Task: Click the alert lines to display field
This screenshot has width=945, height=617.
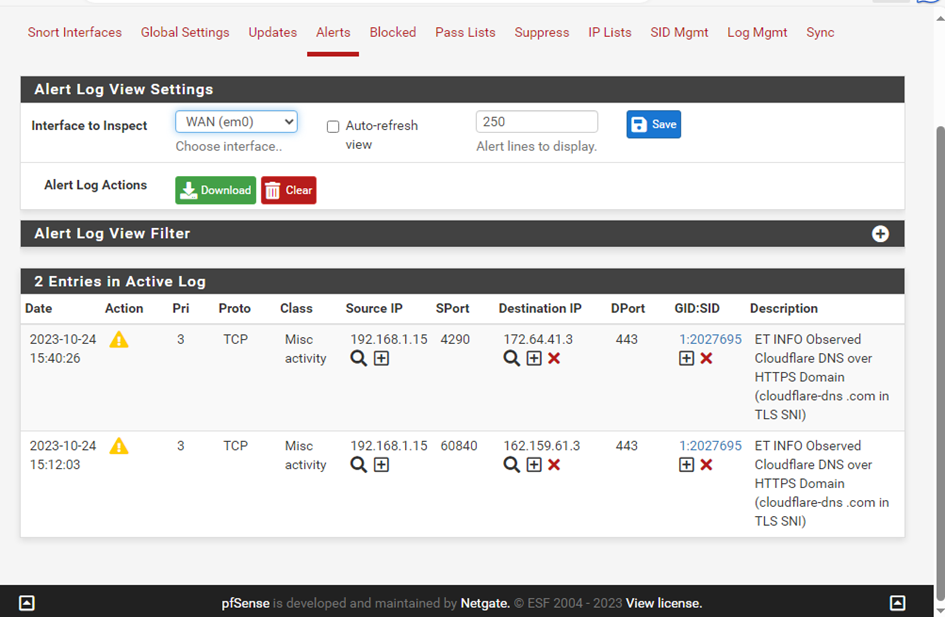Action: (536, 121)
